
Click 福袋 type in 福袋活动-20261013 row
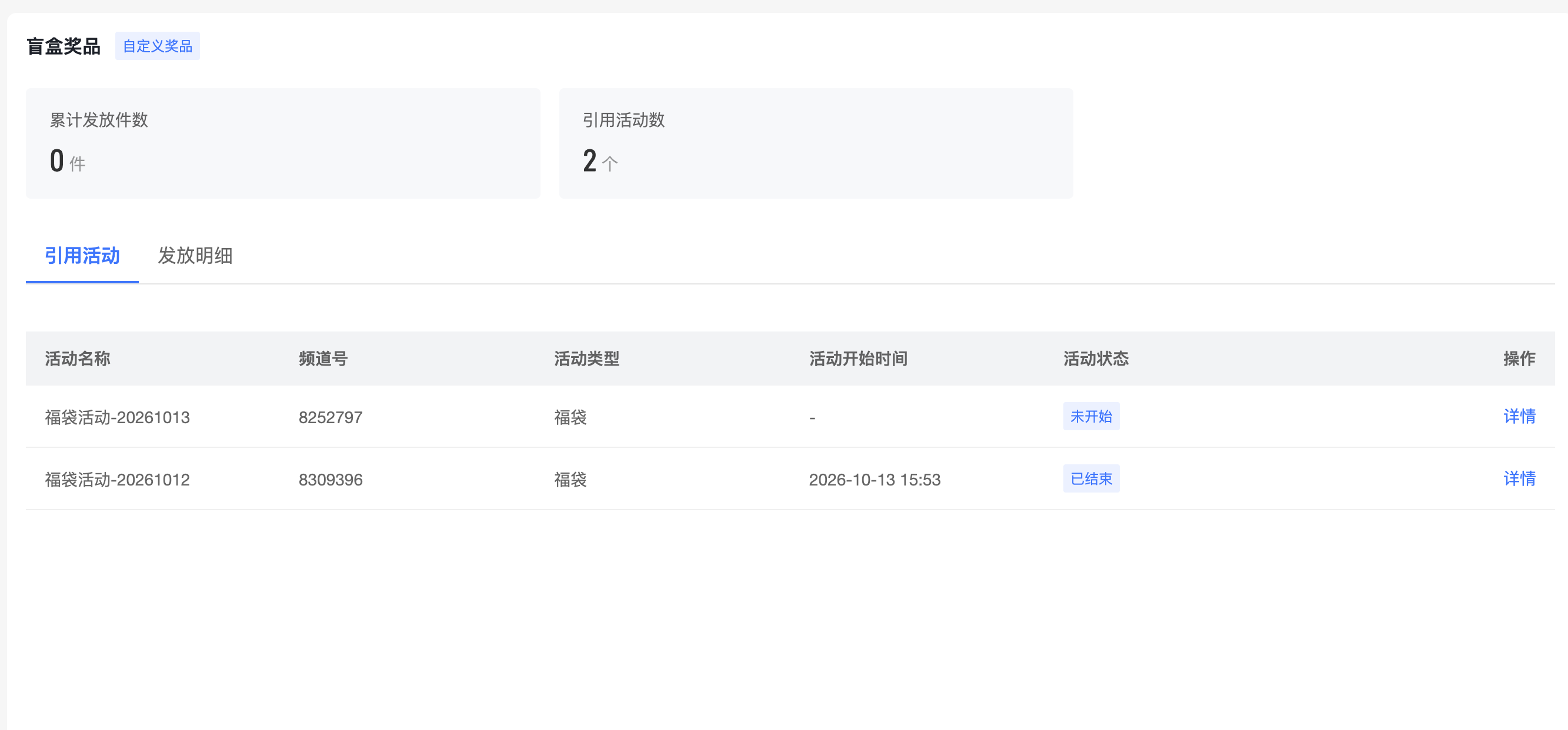571,417
